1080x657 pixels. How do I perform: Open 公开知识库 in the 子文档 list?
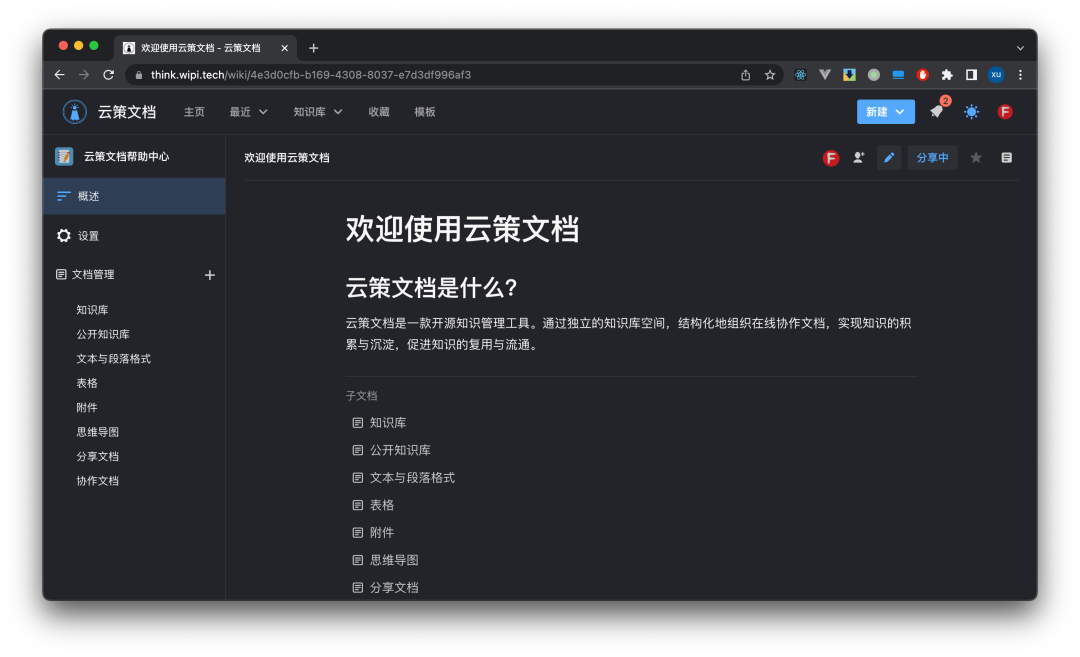[400, 450]
